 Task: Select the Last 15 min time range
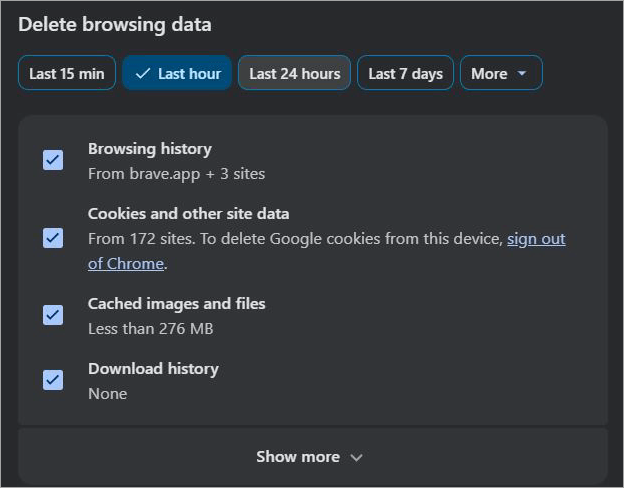tap(67, 73)
